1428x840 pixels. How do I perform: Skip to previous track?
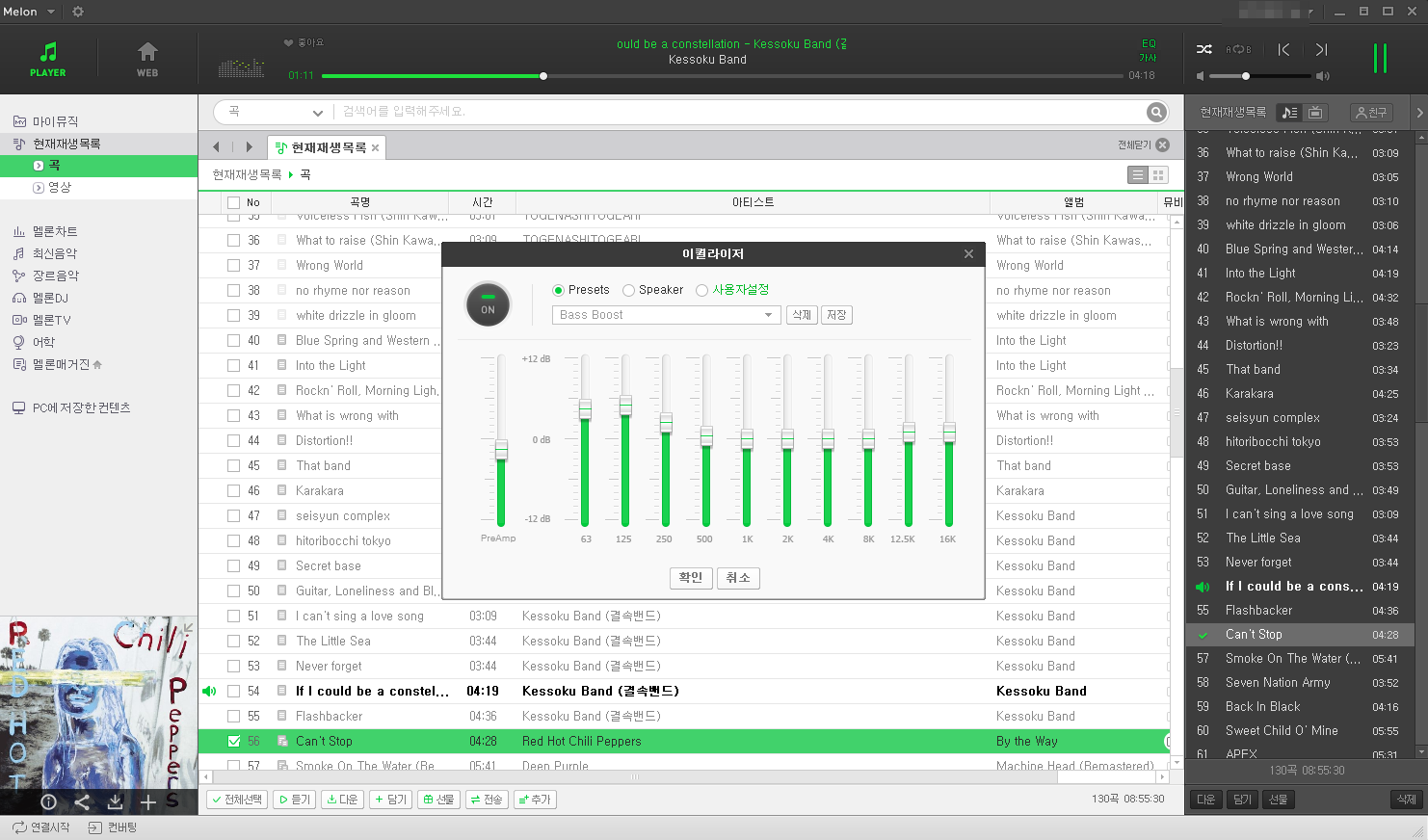[1283, 49]
